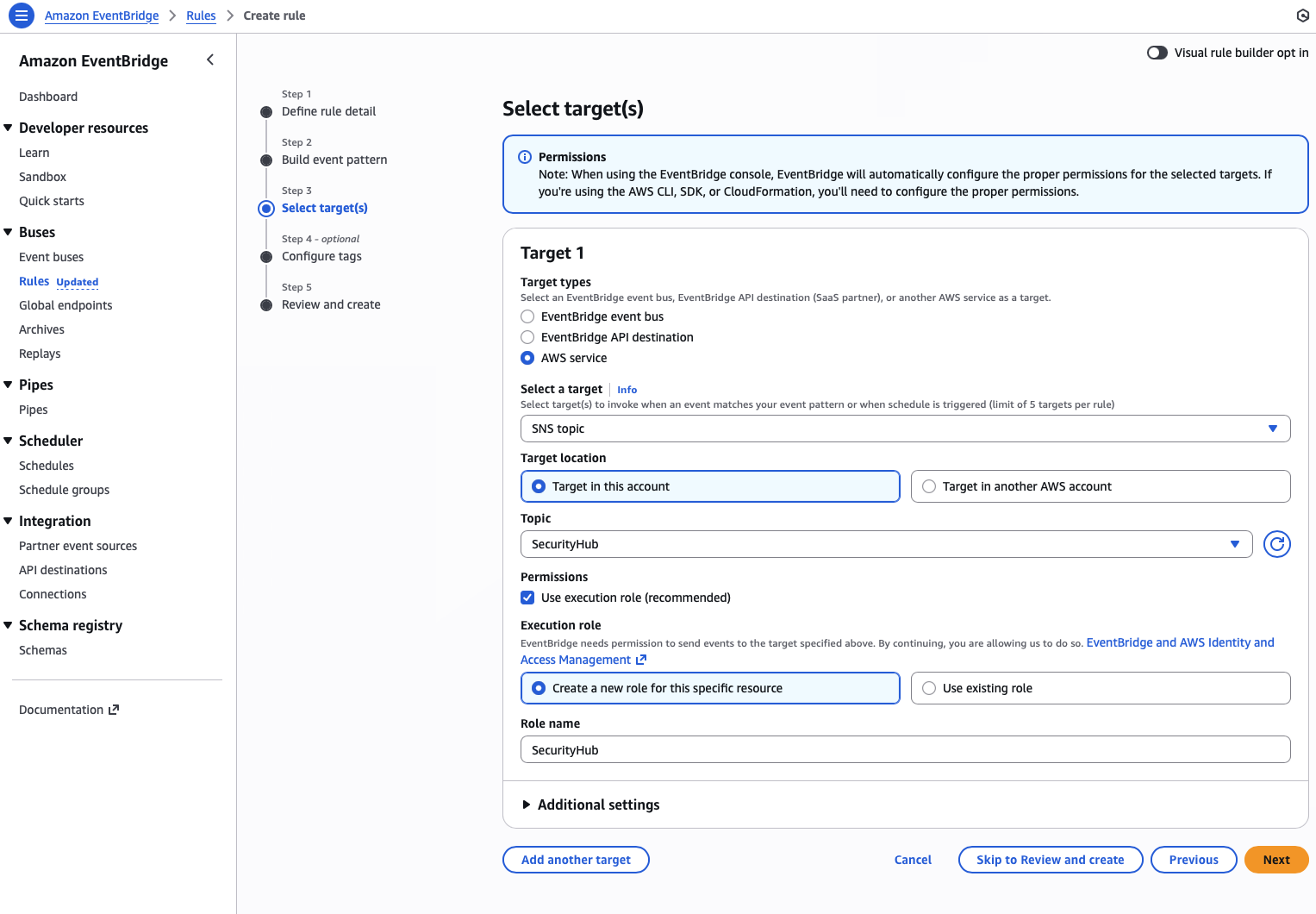The image size is (1316, 914).
Task: Open Schedules in the sidebar
Action: tap(47, 466)
